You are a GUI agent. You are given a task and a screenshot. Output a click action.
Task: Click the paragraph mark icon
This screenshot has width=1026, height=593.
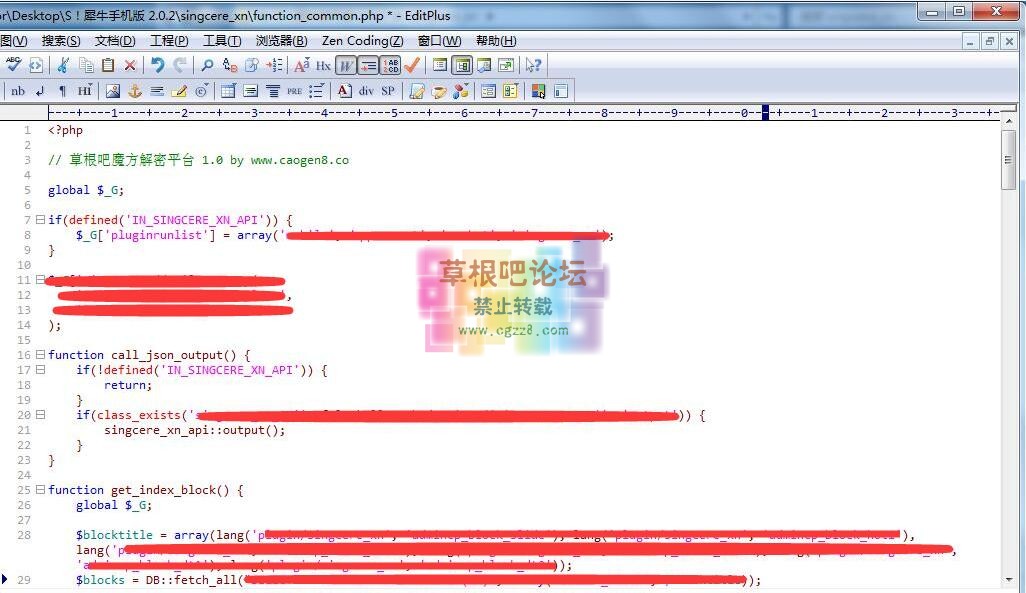pyautogui.click(x=62, y=91)
